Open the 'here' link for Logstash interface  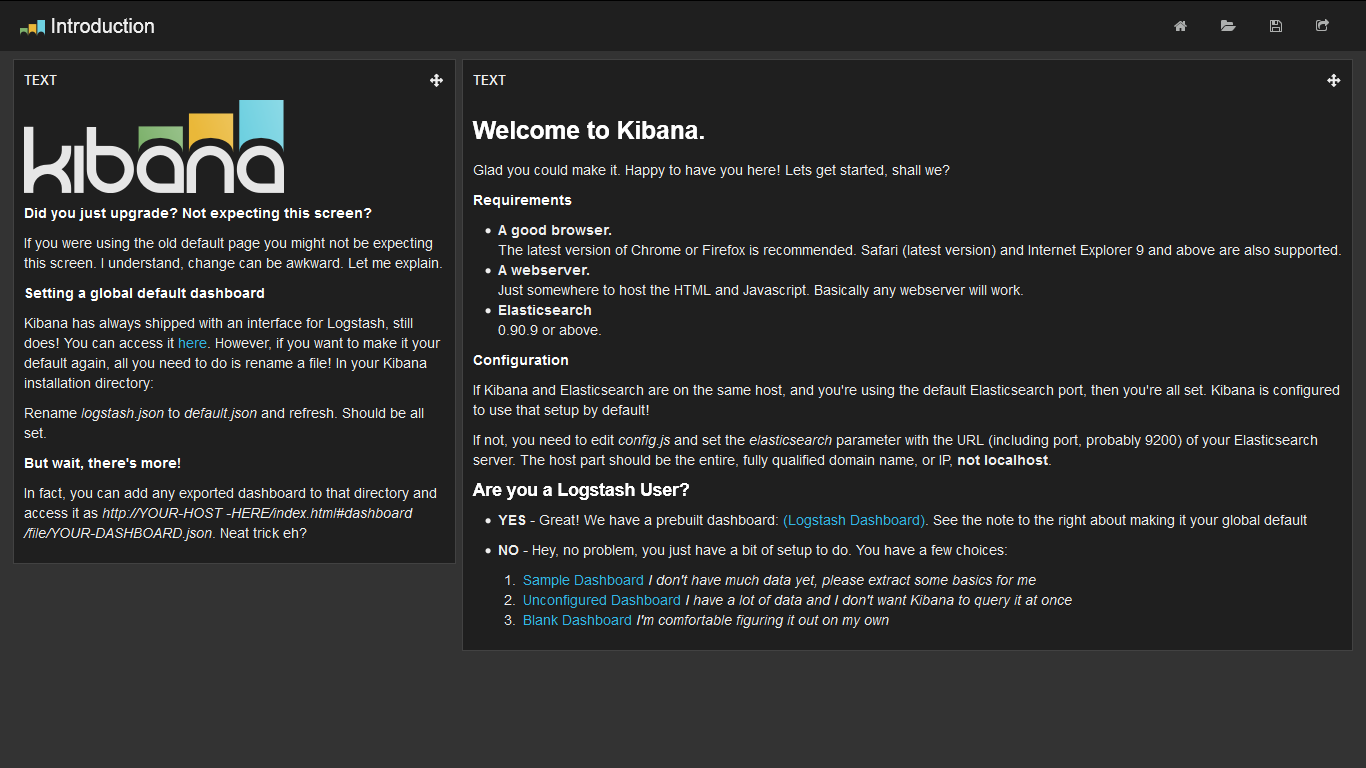click(192, 343)
